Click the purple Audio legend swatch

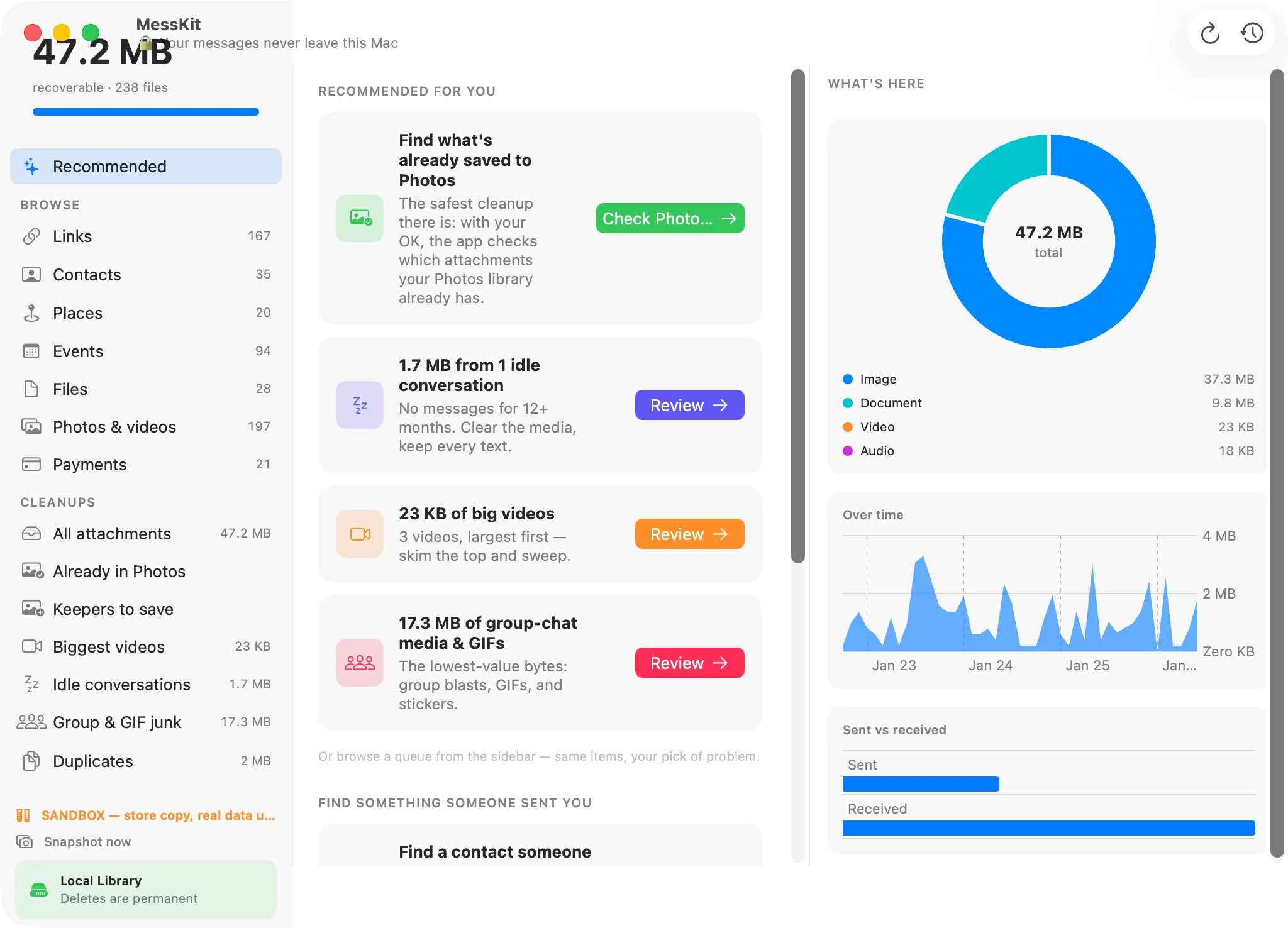click(x=848, y=451)
